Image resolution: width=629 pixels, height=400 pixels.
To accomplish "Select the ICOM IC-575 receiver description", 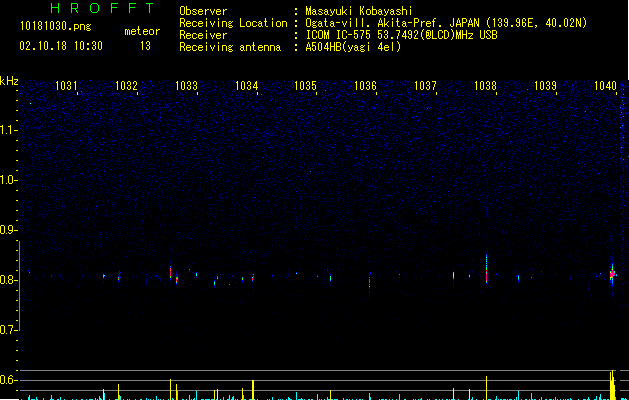I will point(401,35).
